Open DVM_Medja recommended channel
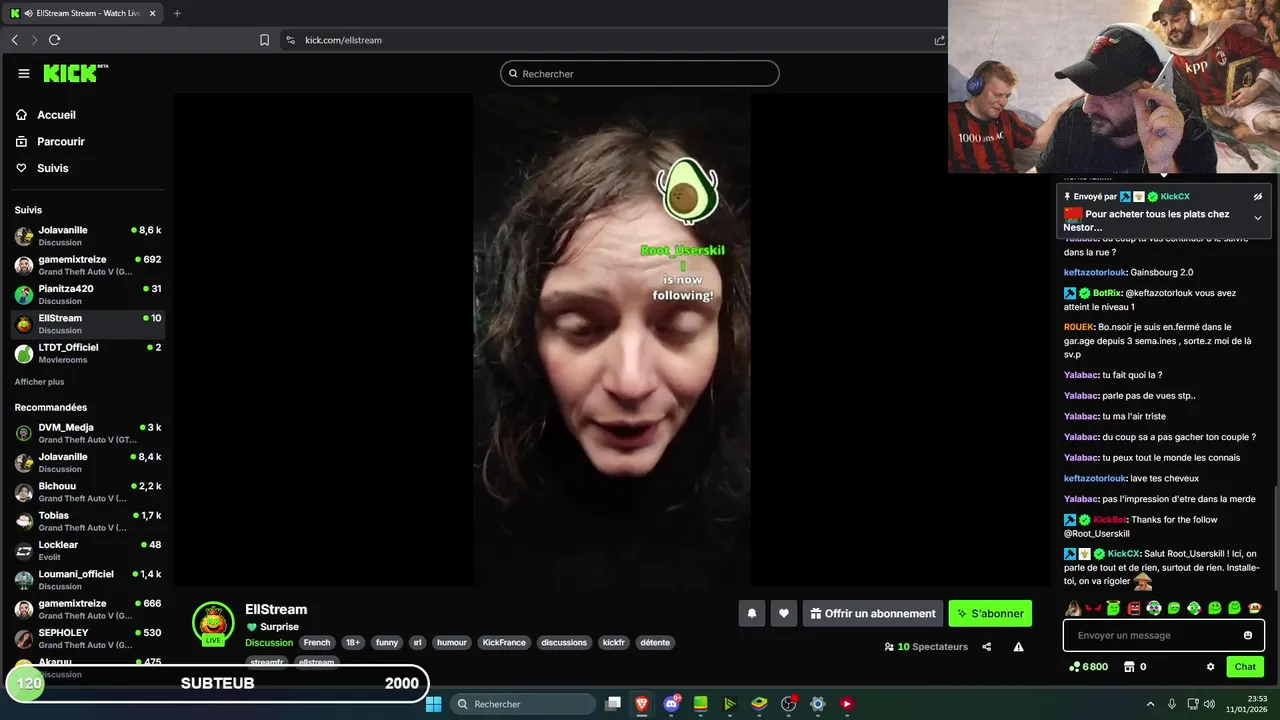This screenshot has width=1280, height=720. [88, 433]
